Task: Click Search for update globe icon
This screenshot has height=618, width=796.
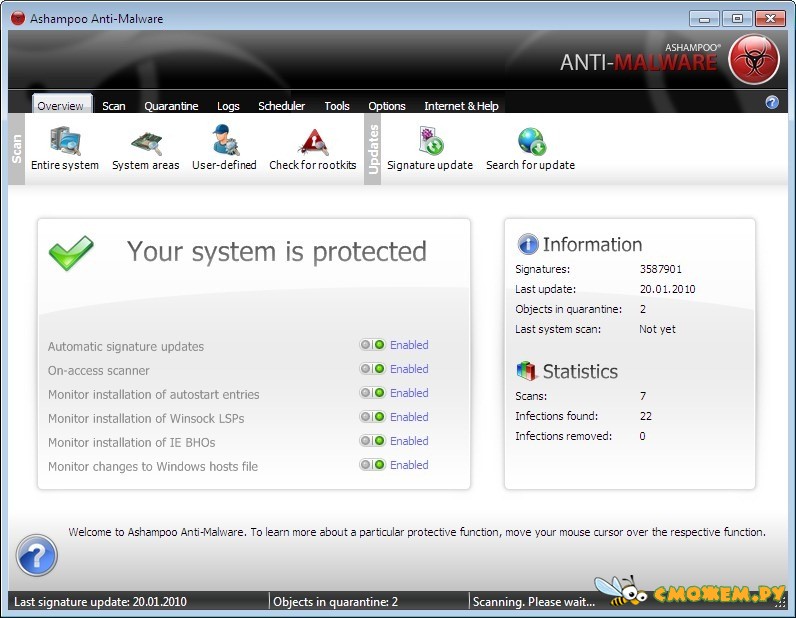Action: click(532, 141)
